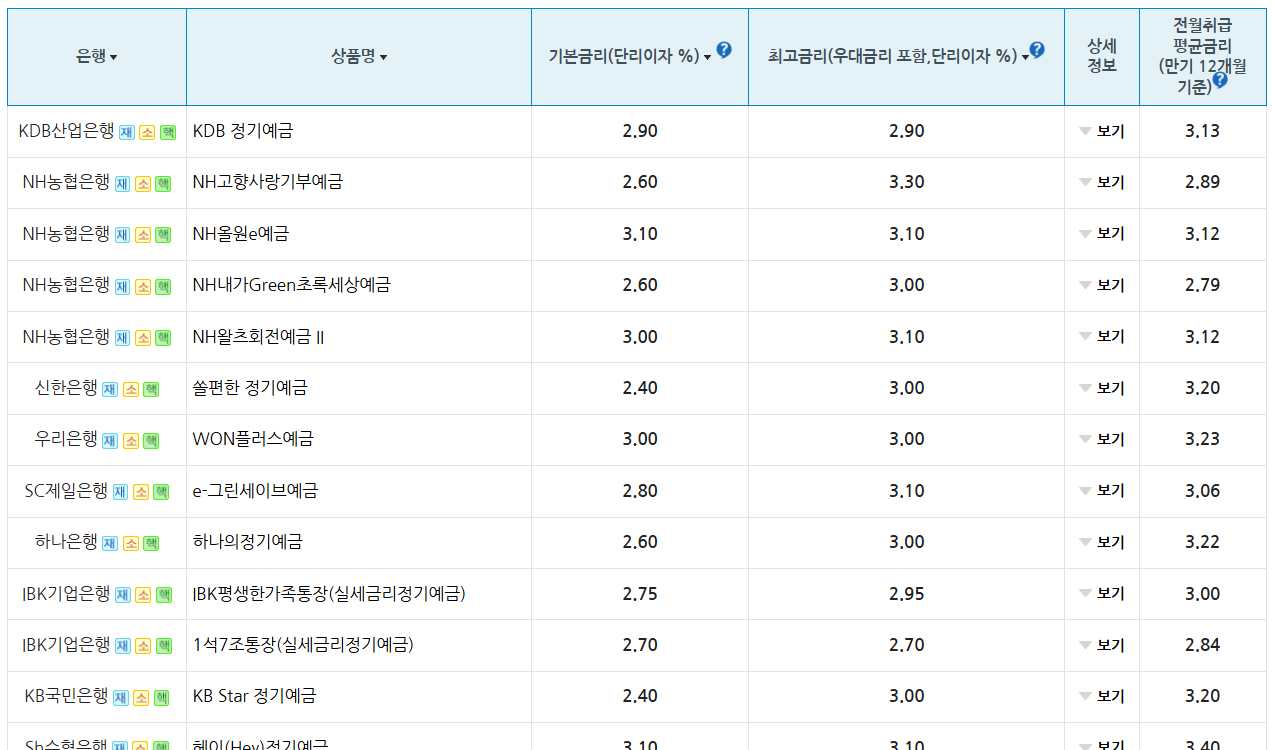
Task: Expand 보기 for 1석7조통장
Action: tap(1102, 645)
